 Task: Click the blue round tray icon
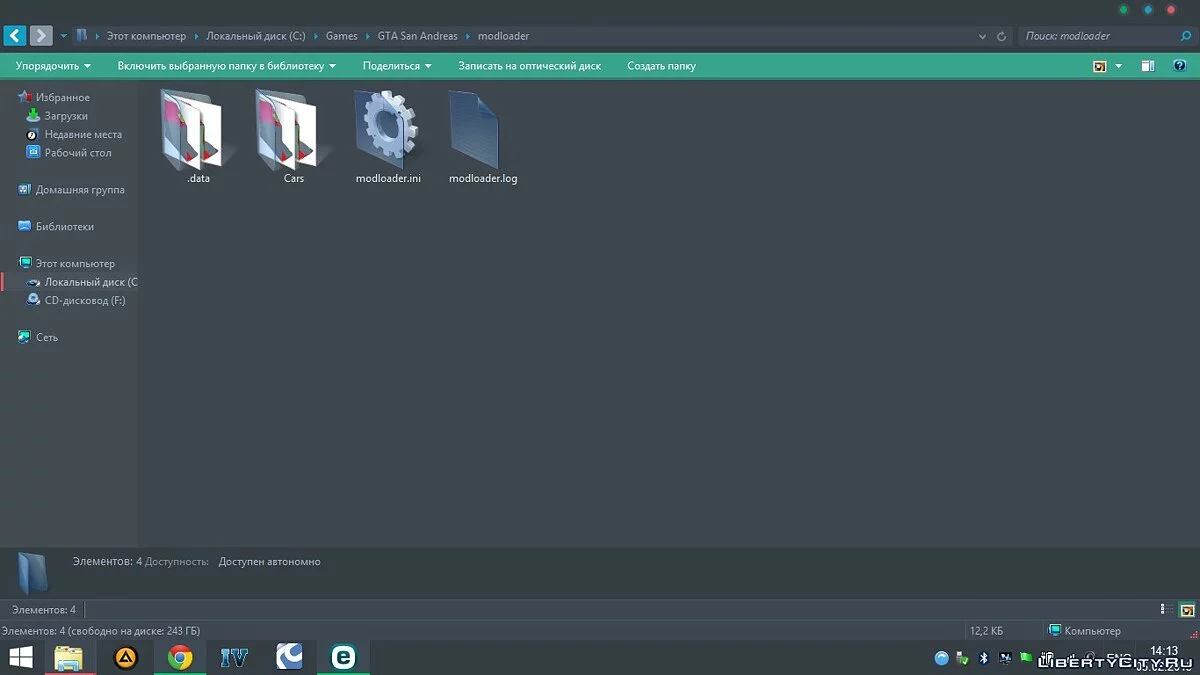[x=941, y=658]
